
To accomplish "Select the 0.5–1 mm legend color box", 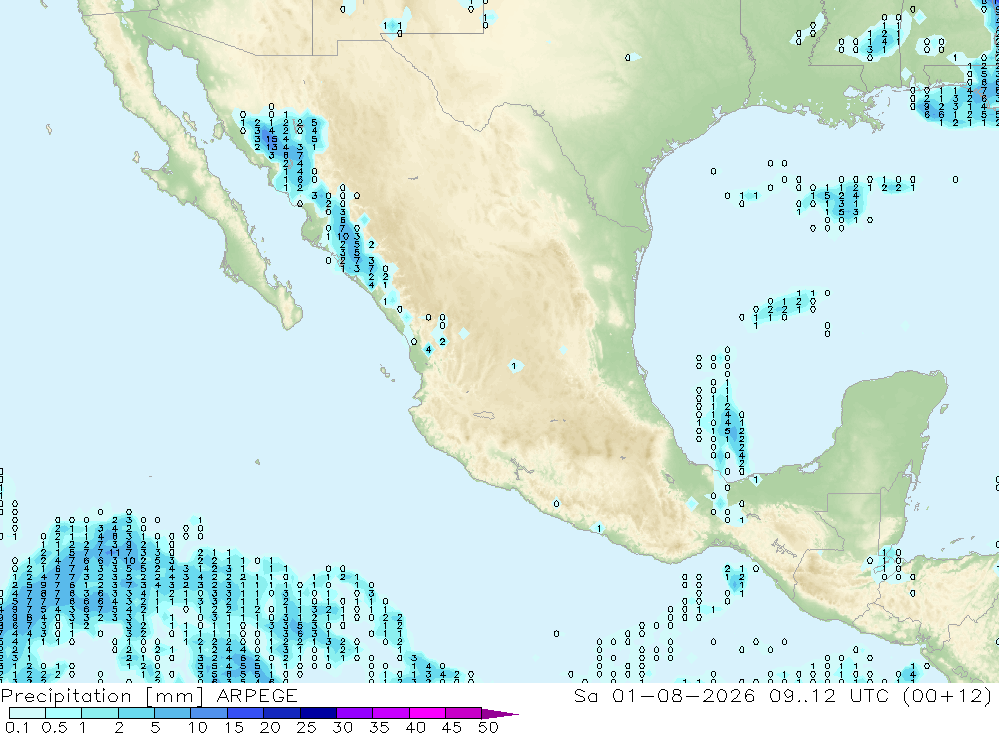I will coord(64,713).
